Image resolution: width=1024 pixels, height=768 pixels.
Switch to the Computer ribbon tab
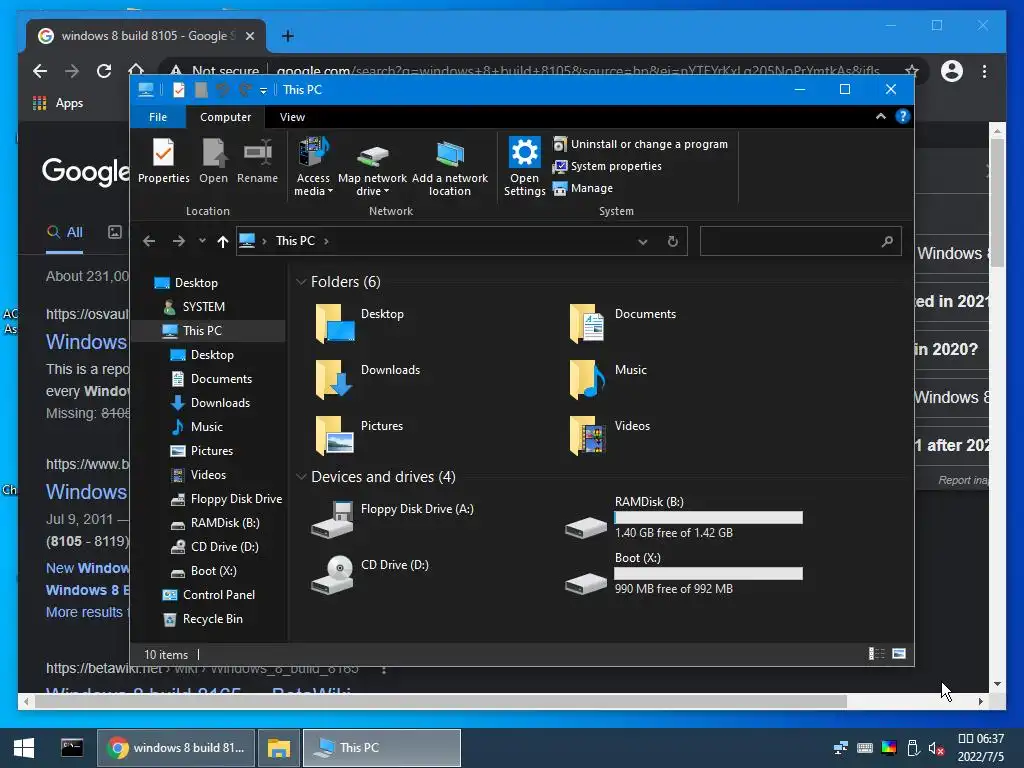[x=225, y=117]
